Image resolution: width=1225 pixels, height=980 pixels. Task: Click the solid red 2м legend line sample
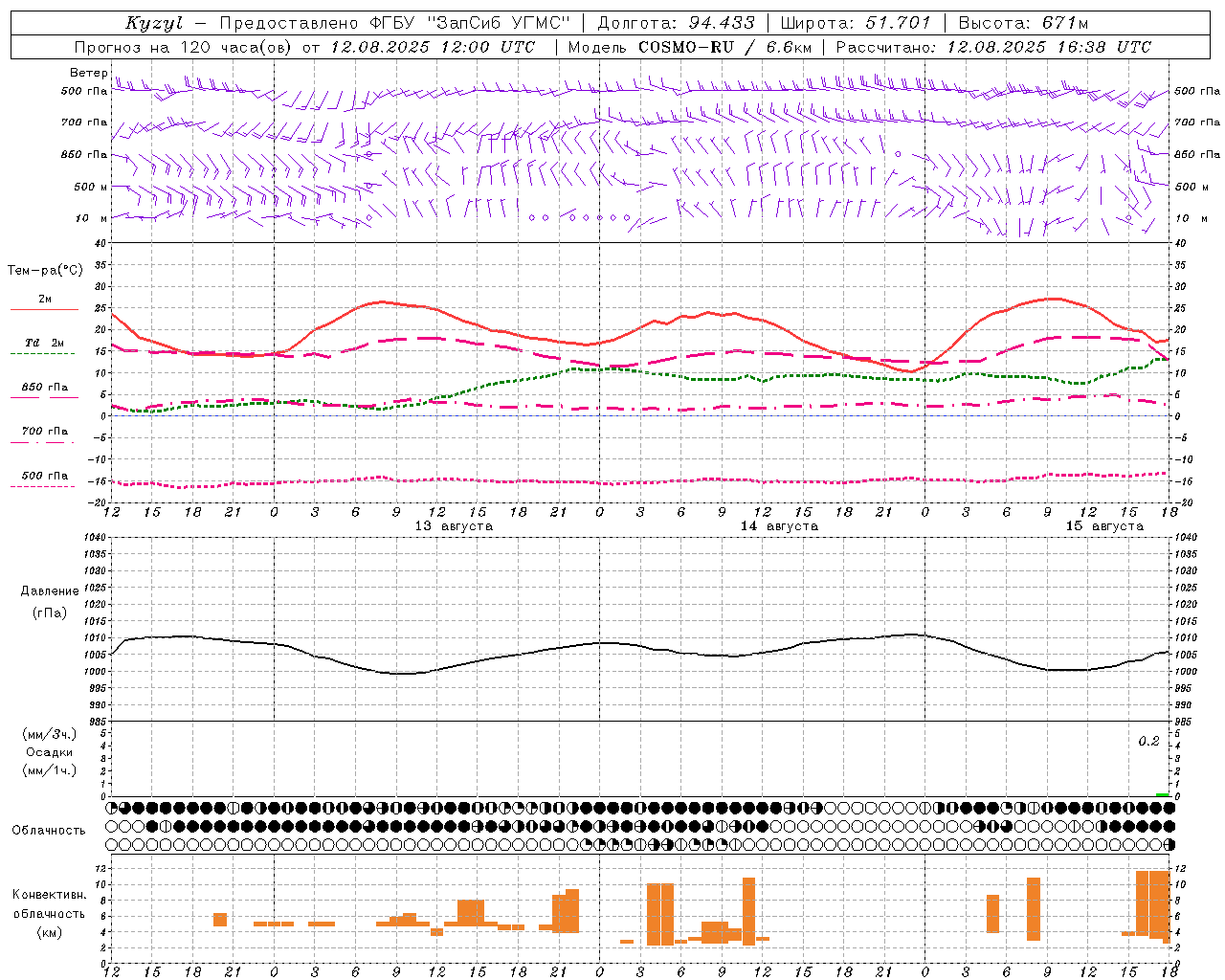(x=44, y=310)
